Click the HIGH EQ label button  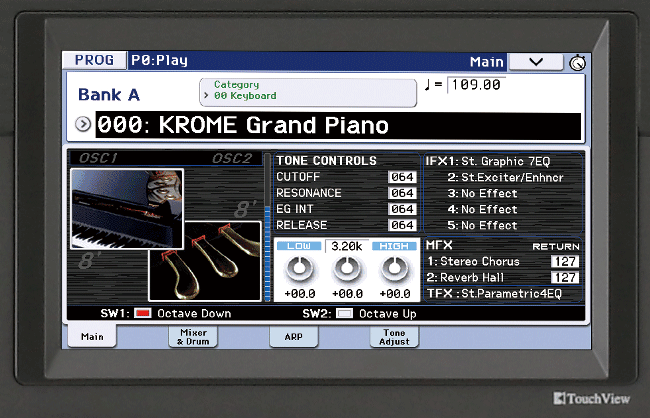[394, 246]
